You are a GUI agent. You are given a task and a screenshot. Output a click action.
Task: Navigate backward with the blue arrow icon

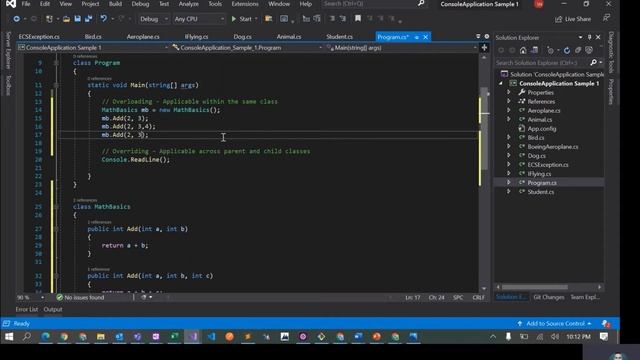coord(16,19)
